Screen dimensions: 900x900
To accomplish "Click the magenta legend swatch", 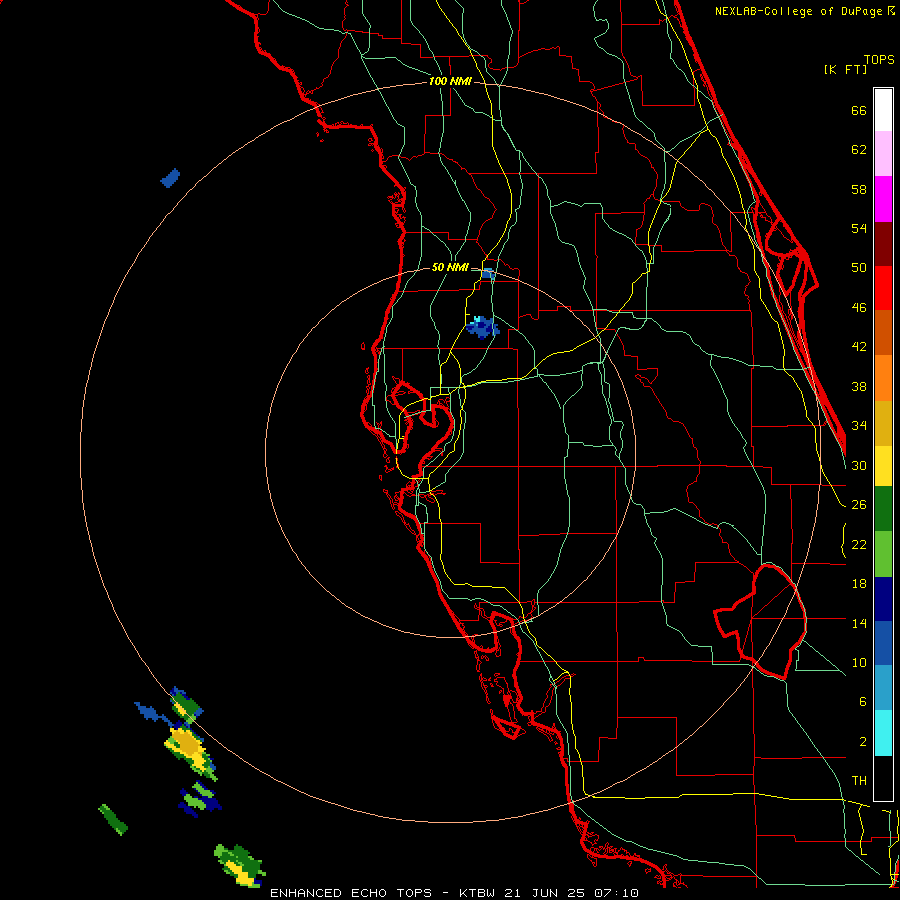I will pyautogui.click(x=883, y=199).
